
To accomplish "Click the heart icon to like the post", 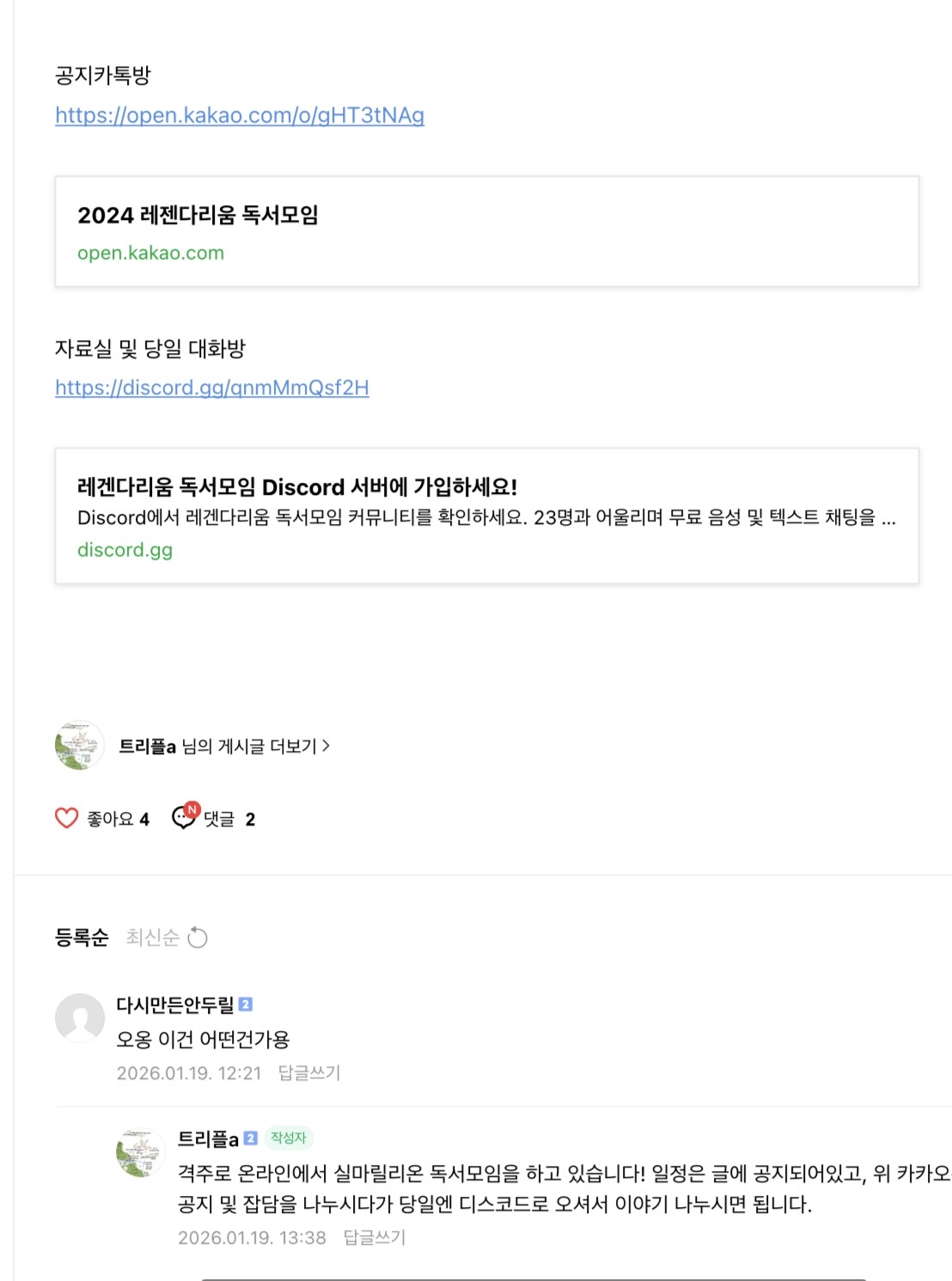I will click(66, 818).
